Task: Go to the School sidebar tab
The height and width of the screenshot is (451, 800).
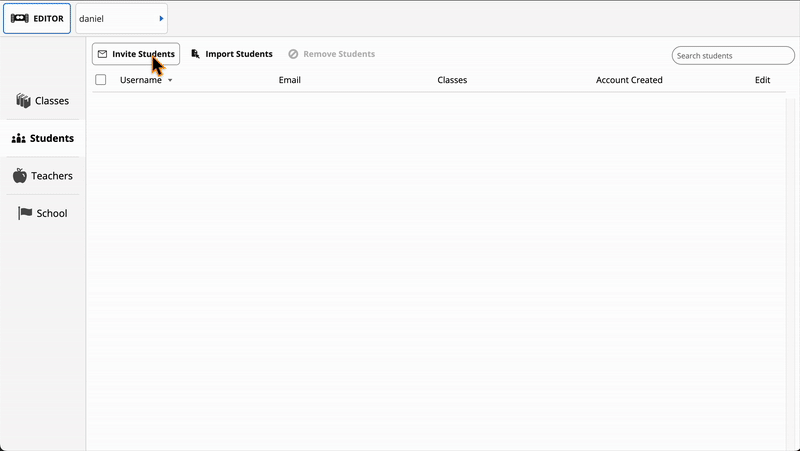Action: 51,213
